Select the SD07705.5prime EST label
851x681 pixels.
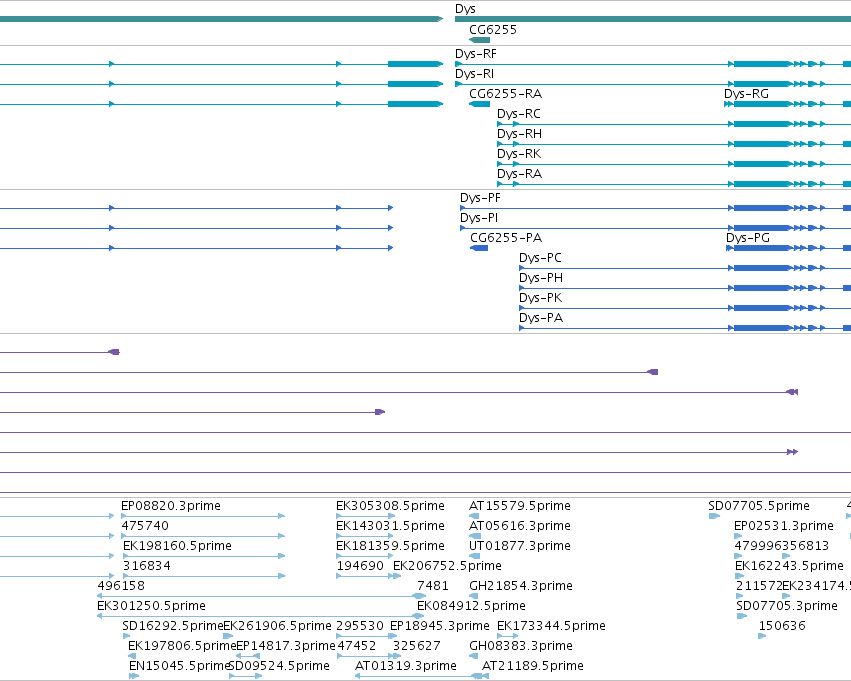point(759,506)
